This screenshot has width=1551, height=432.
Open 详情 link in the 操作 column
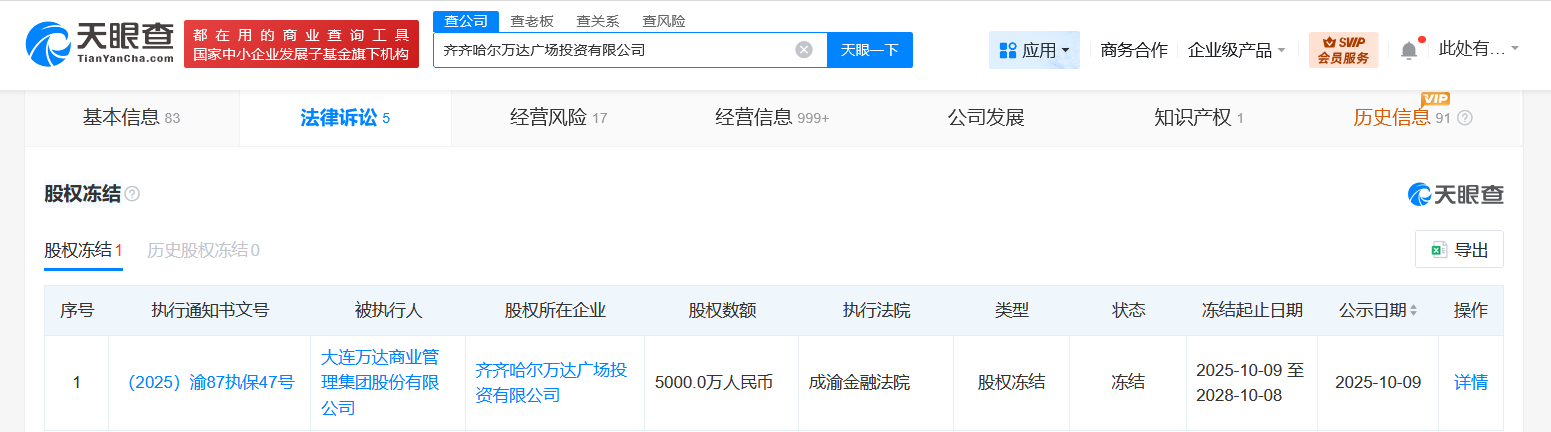pos(1470,382)
